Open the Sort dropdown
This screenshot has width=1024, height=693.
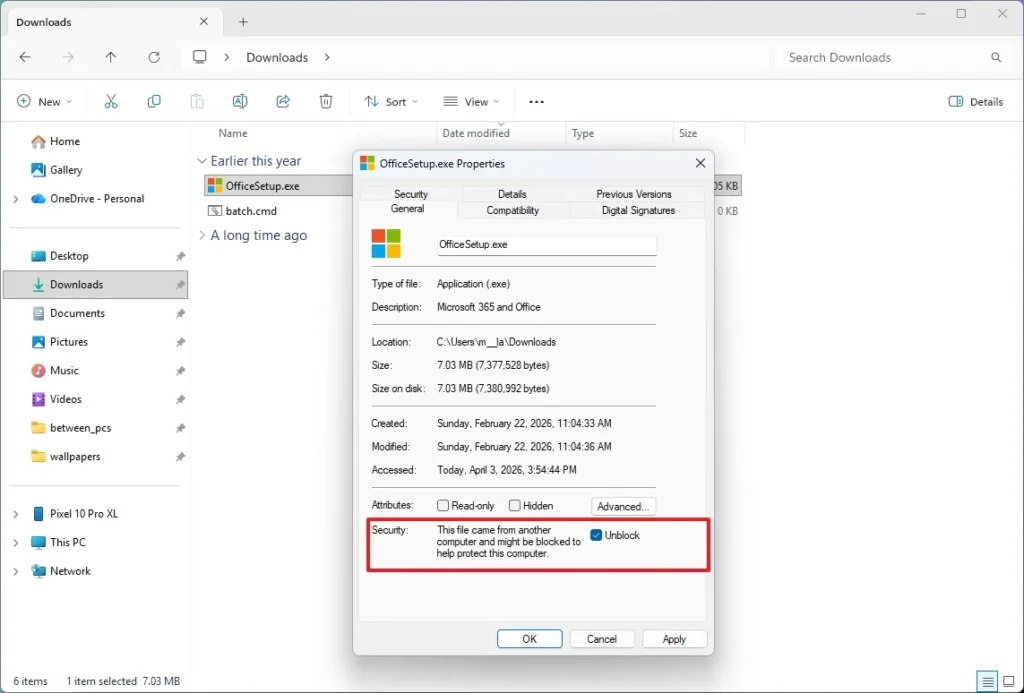(x=389, y=101)
